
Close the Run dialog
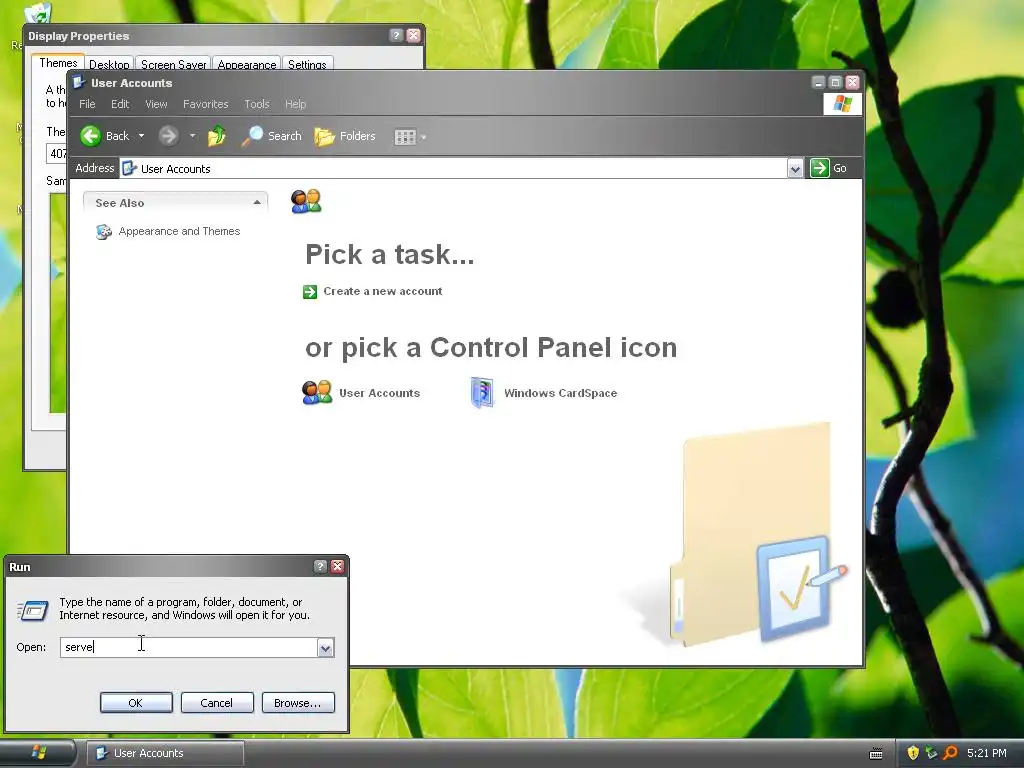337,566
